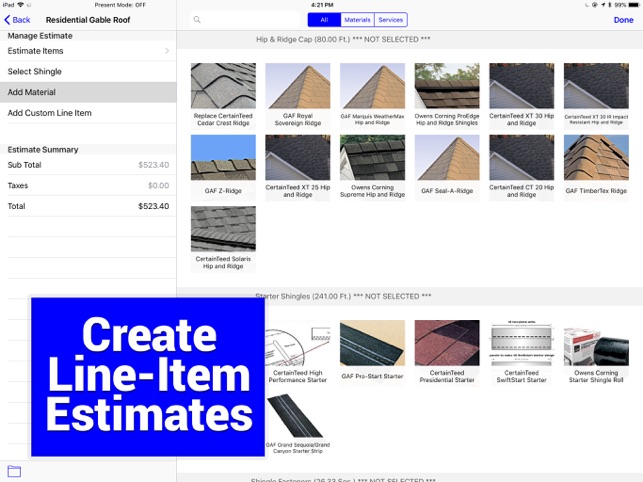This screenshot has width=643, height=482.
Task: Select GAF Royal Sovereign Ridge
Action: pos(298,96)
